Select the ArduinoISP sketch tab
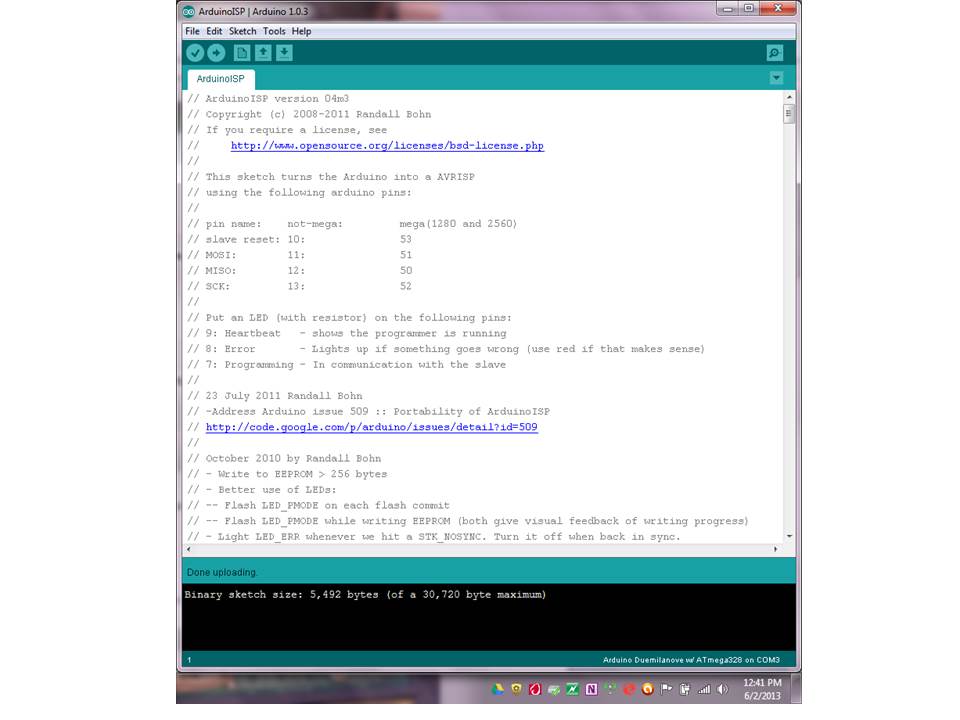This screenshot has width=960, height=720. 220,78
